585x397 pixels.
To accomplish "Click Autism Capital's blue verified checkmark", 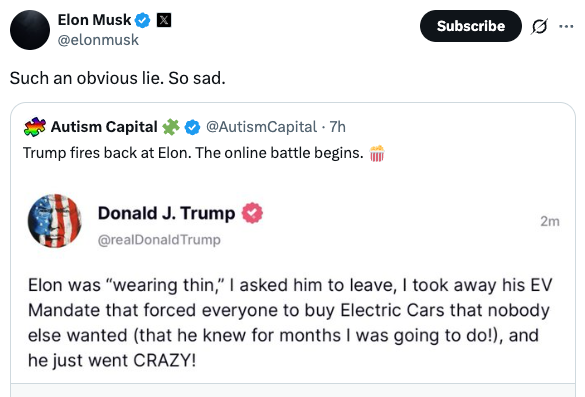I will tap(192, 127).
